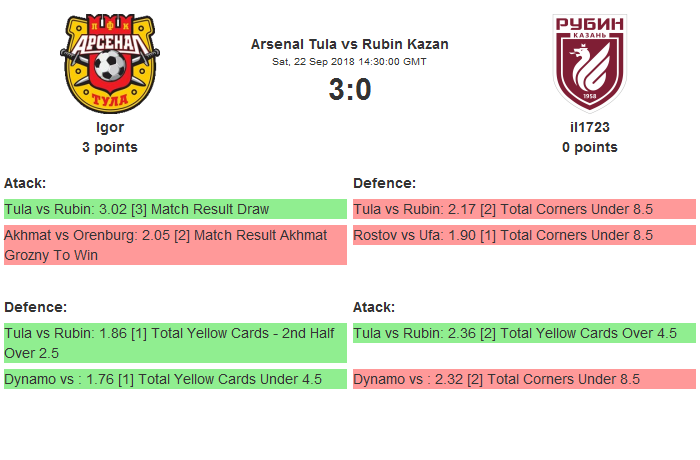700x460 pixels.
Task: Select the 3:0 match score
Action: point(349,90)
